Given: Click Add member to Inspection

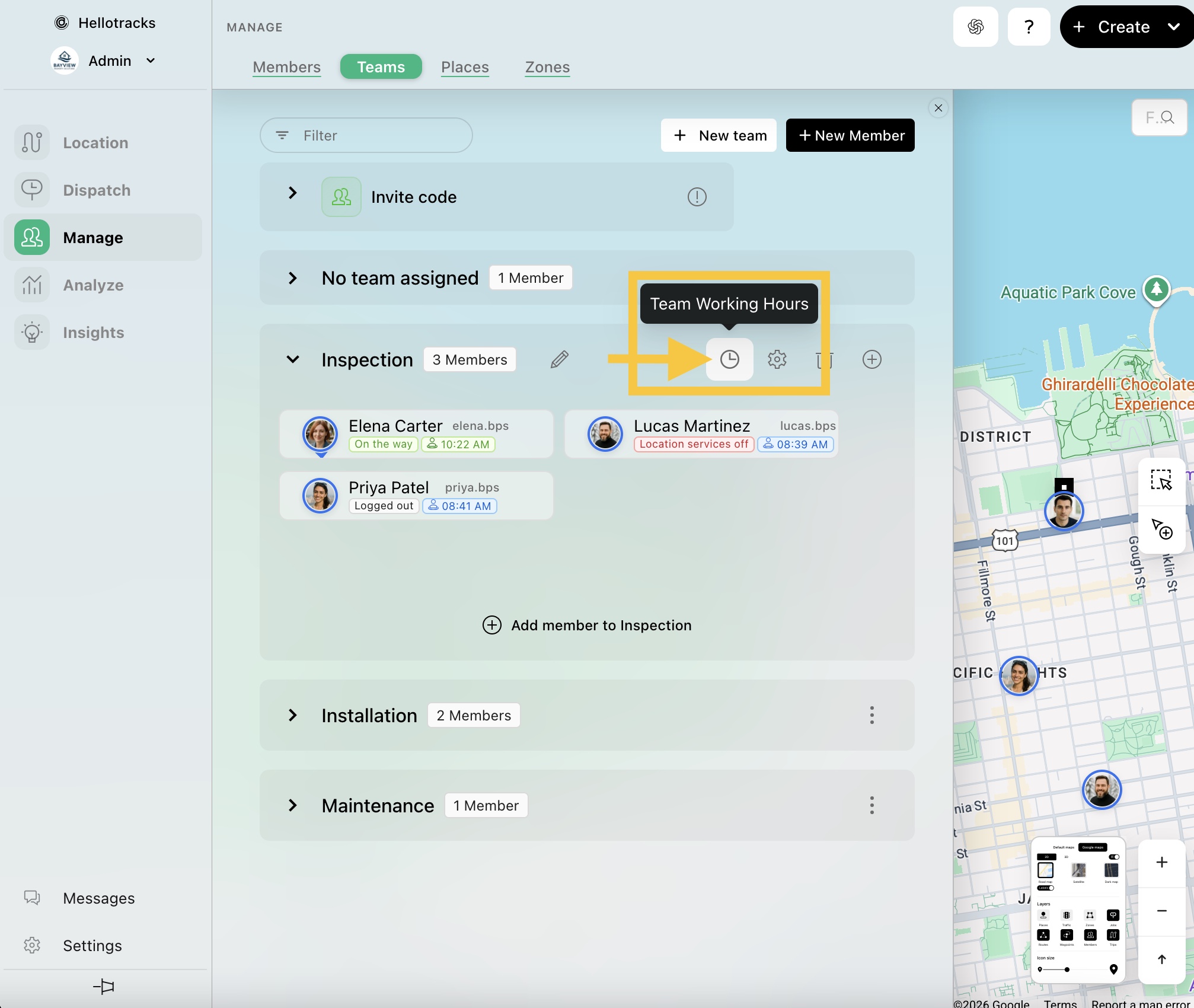Looking at the screenshot, I should [x=587, y=625].
